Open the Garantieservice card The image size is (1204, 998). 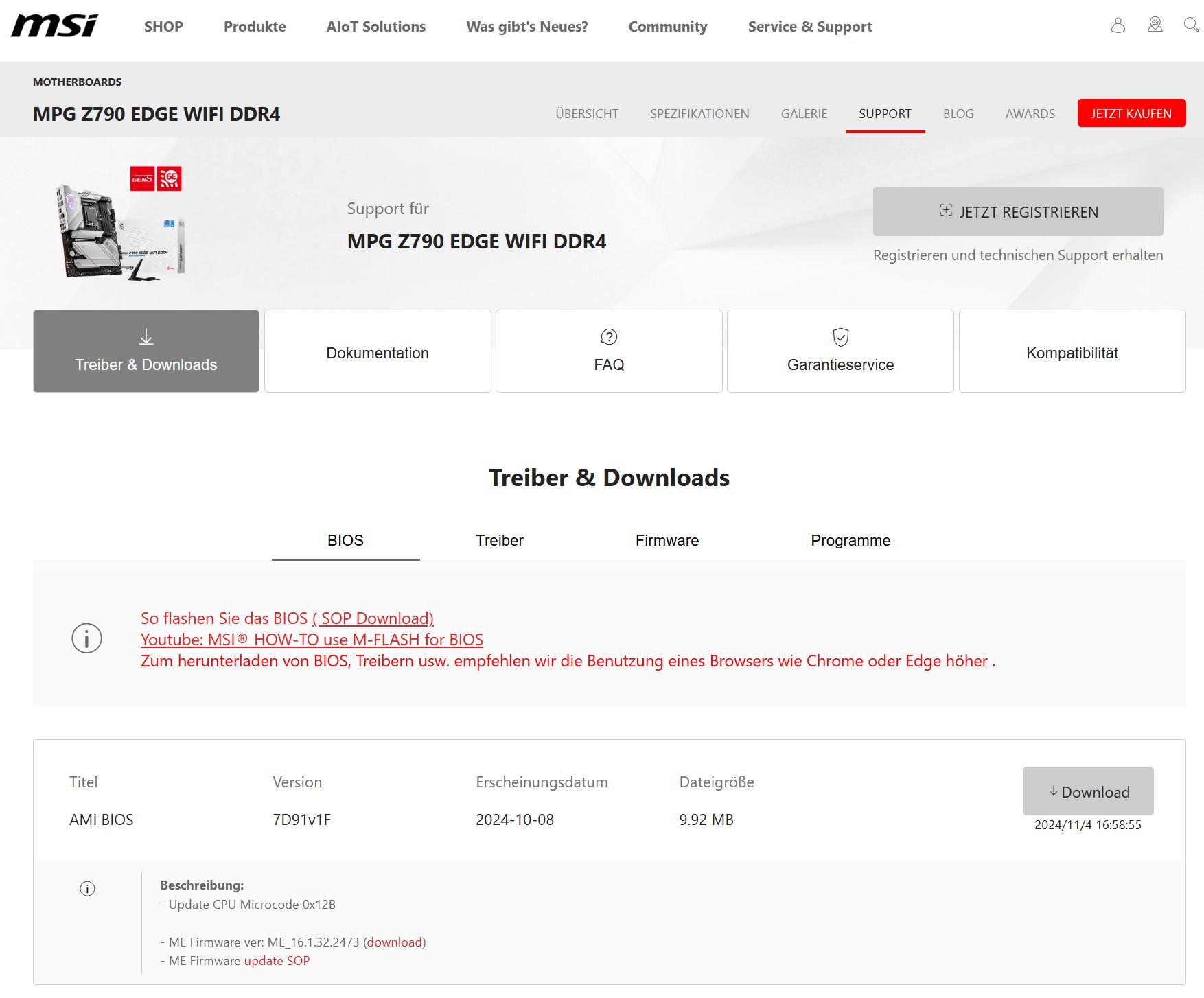[840, 351]
